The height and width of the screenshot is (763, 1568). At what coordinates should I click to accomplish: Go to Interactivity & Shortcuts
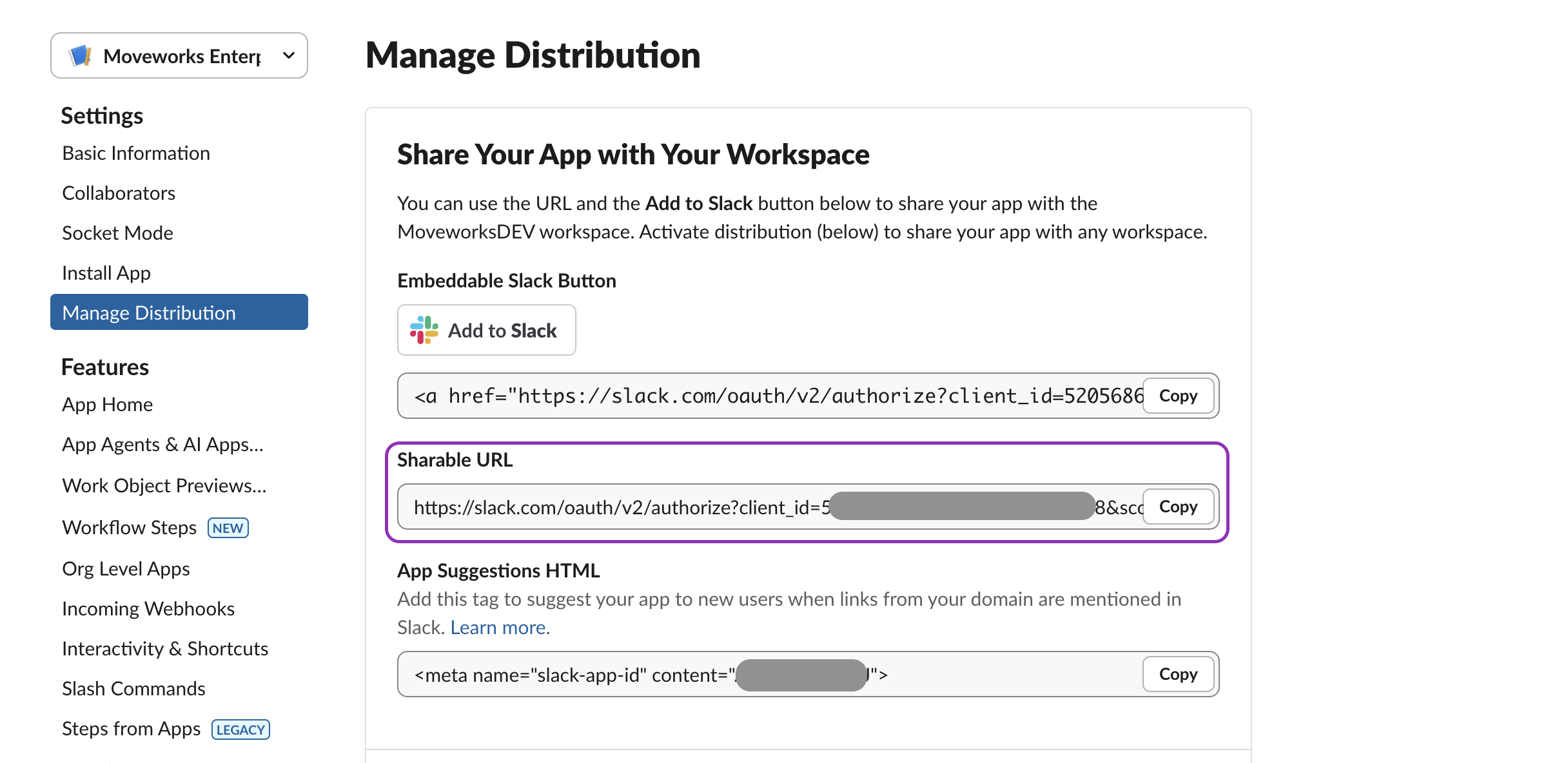[x=165, y=649]
